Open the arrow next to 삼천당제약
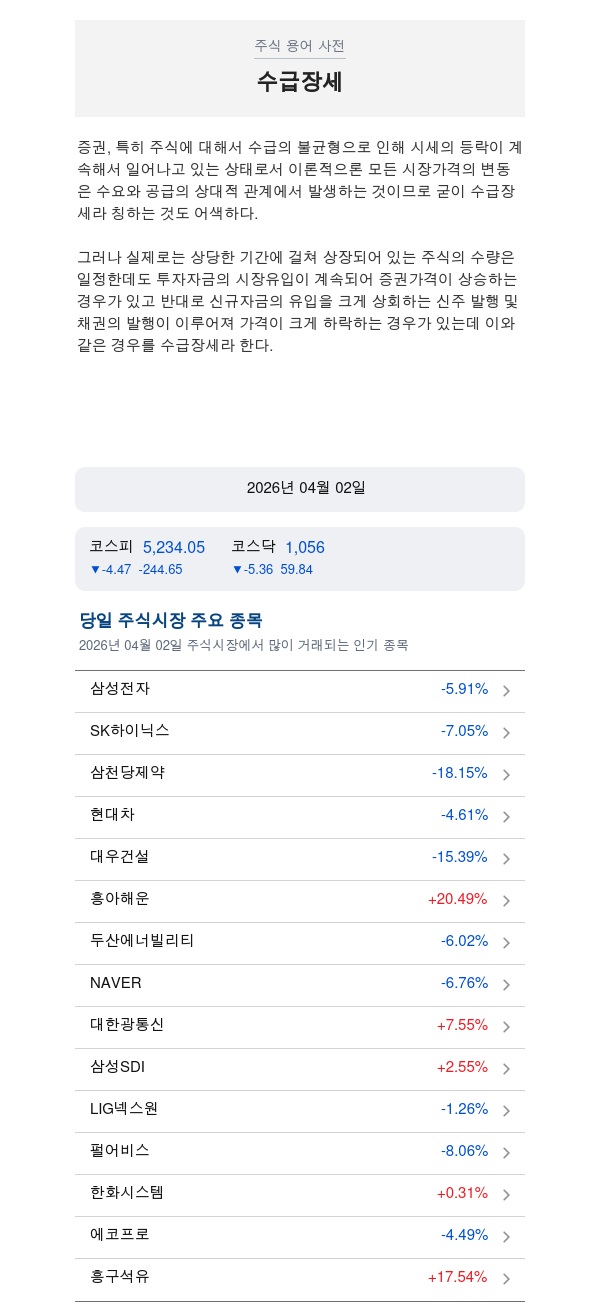 click(506, 775)
